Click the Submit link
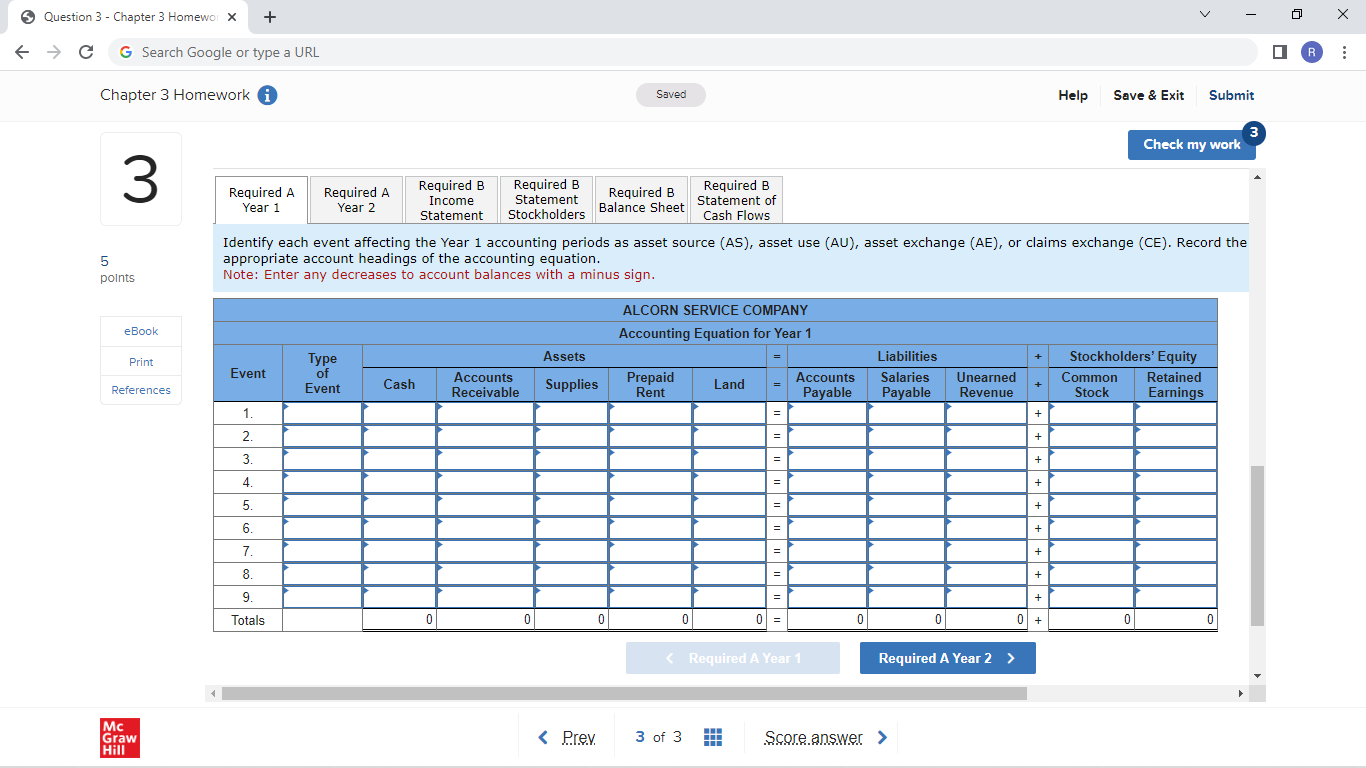The width and height of the screenshot is (1366, 768). 1231,95
